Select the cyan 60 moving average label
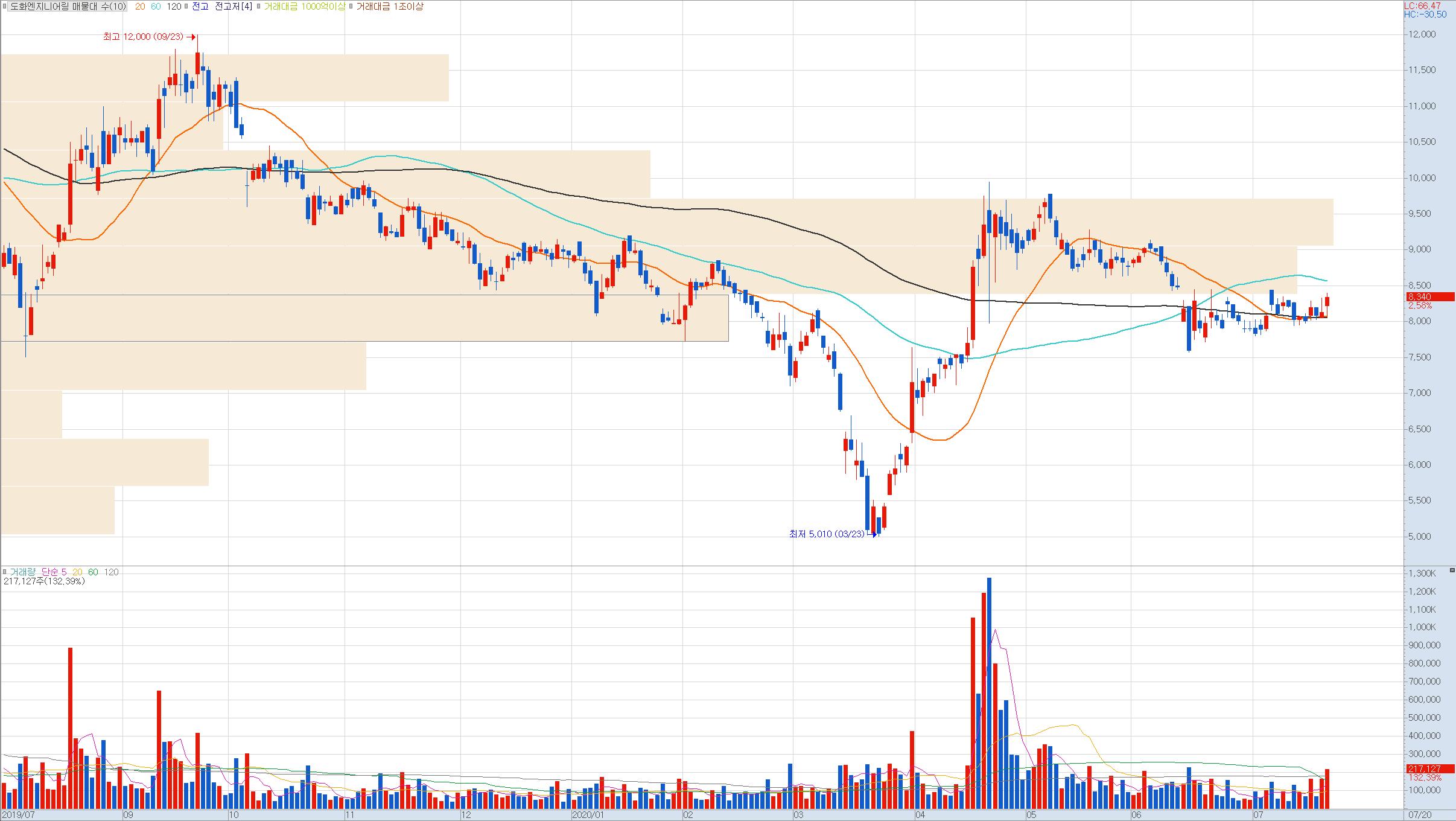Image resolution: width=1456 pixels, height=821 pixels. [156, 7]
